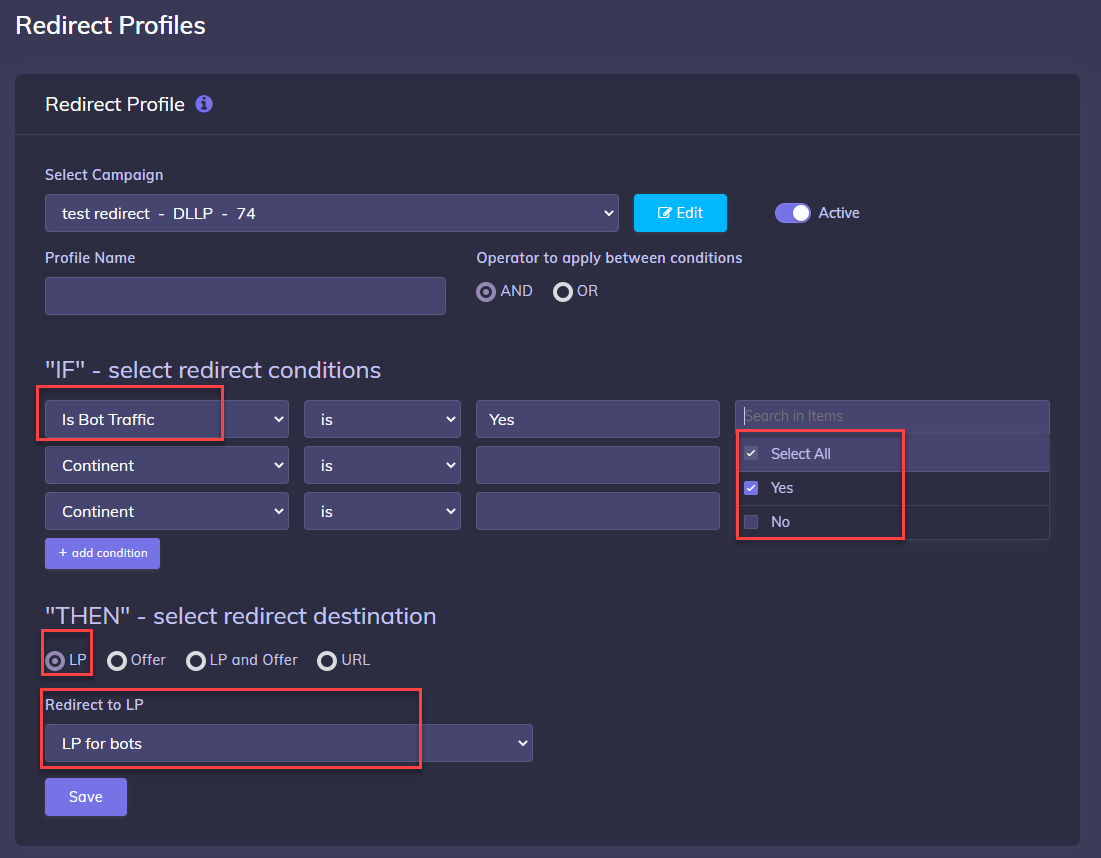Screen dimensions: 1101x858
Task: Open the first condition's 'is' operator dropdown
Action: [382, 420]
